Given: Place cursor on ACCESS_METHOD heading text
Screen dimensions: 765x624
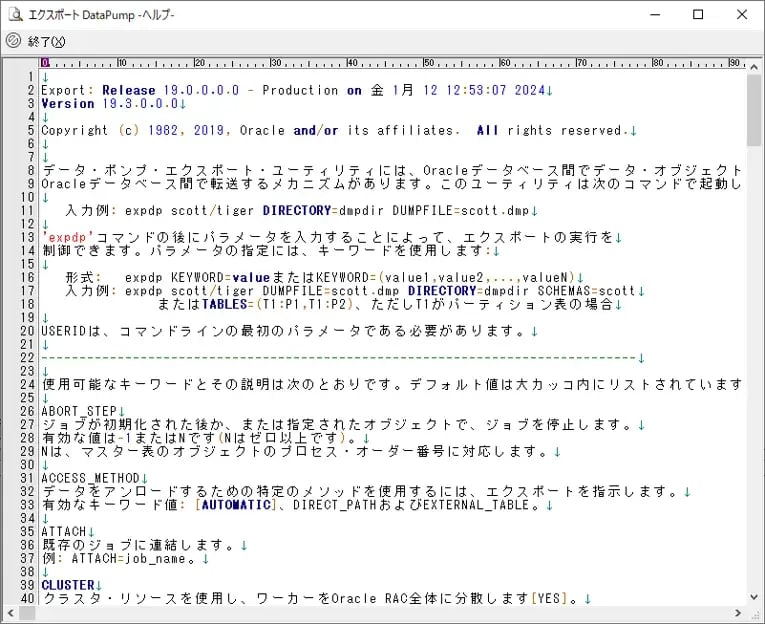Looking at the screenshot, I should coord(90,478).
